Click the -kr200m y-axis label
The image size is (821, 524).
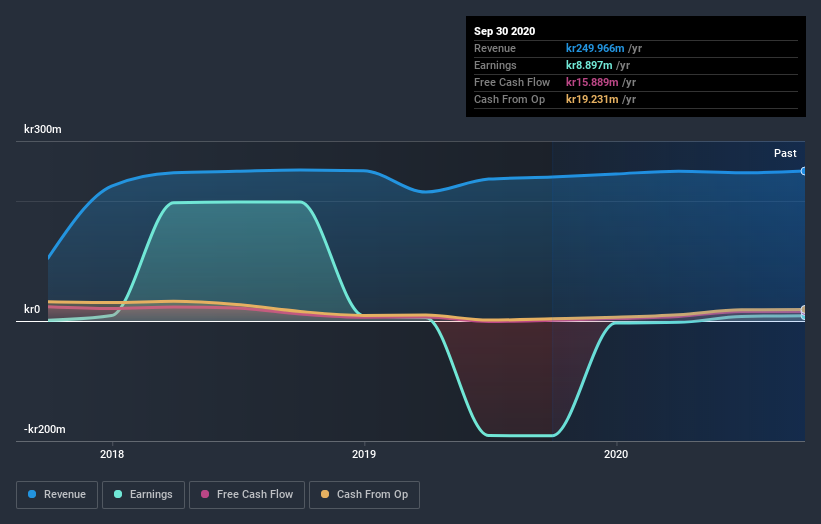[x=45, y=429]
